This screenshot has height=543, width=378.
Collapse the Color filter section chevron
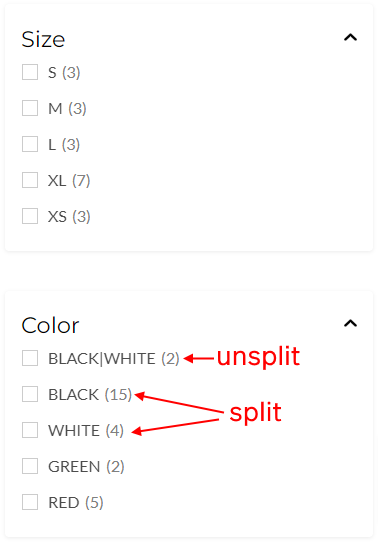coord(350,323)
